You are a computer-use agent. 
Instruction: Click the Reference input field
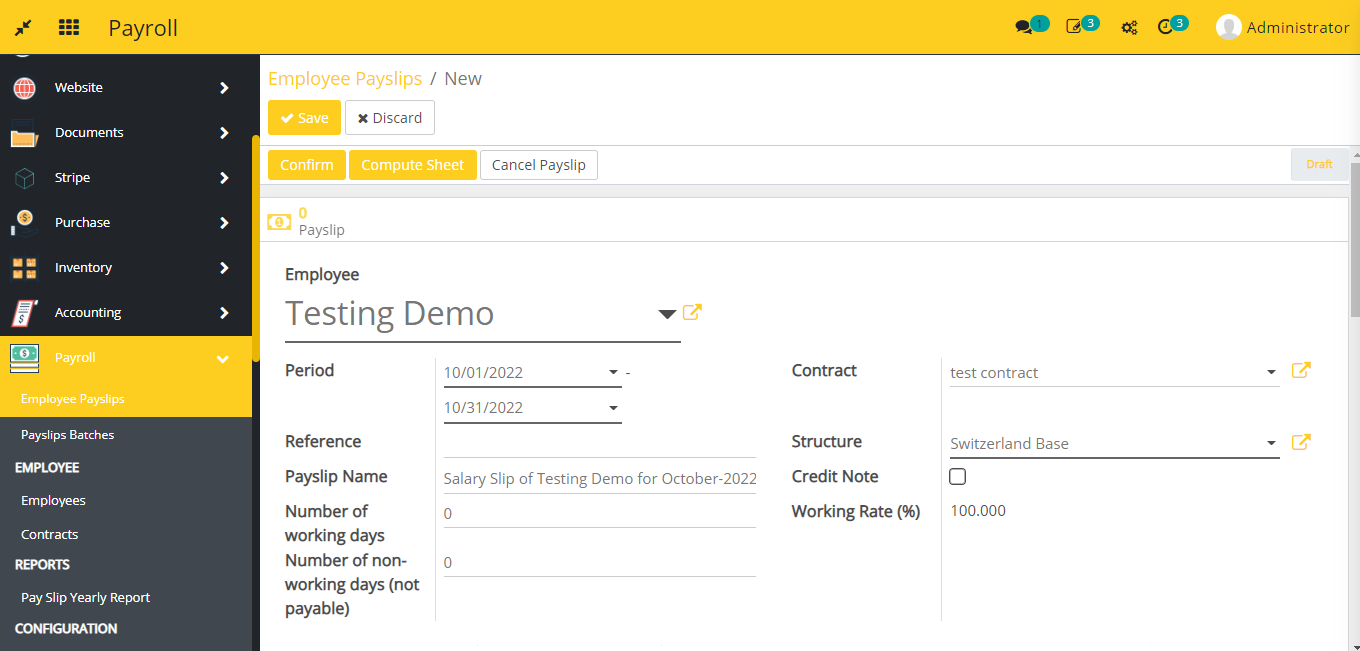[599, 442]
